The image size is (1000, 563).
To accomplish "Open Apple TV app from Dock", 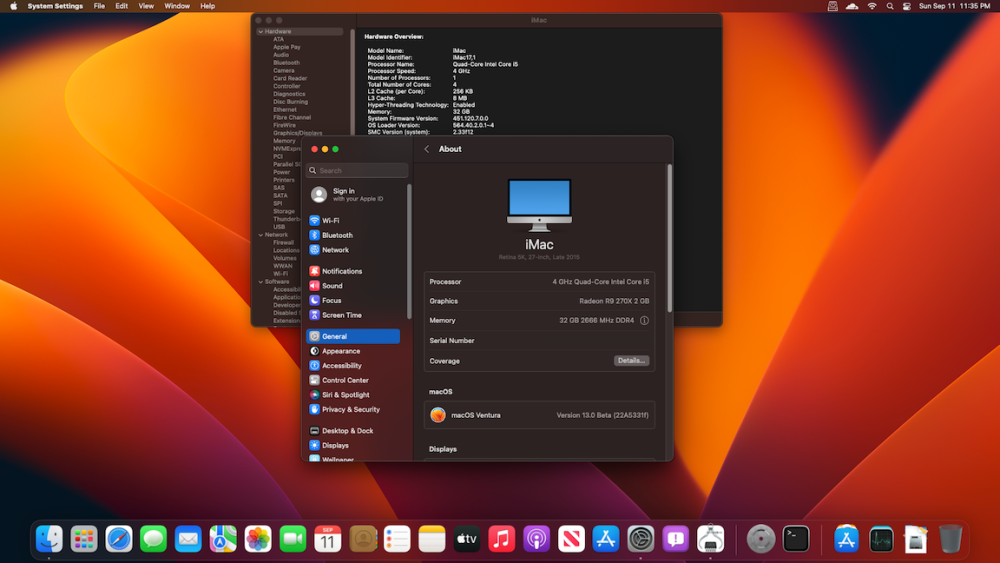I will click(467, 539).
